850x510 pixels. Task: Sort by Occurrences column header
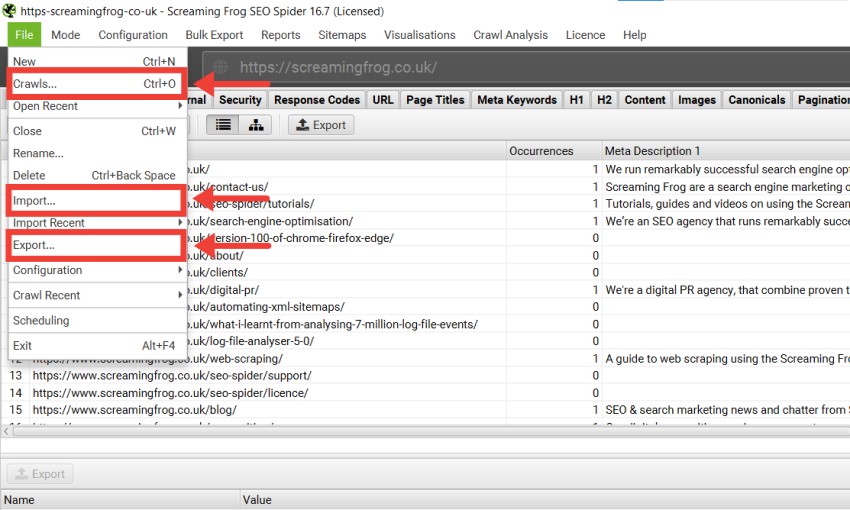coord(554,151)
